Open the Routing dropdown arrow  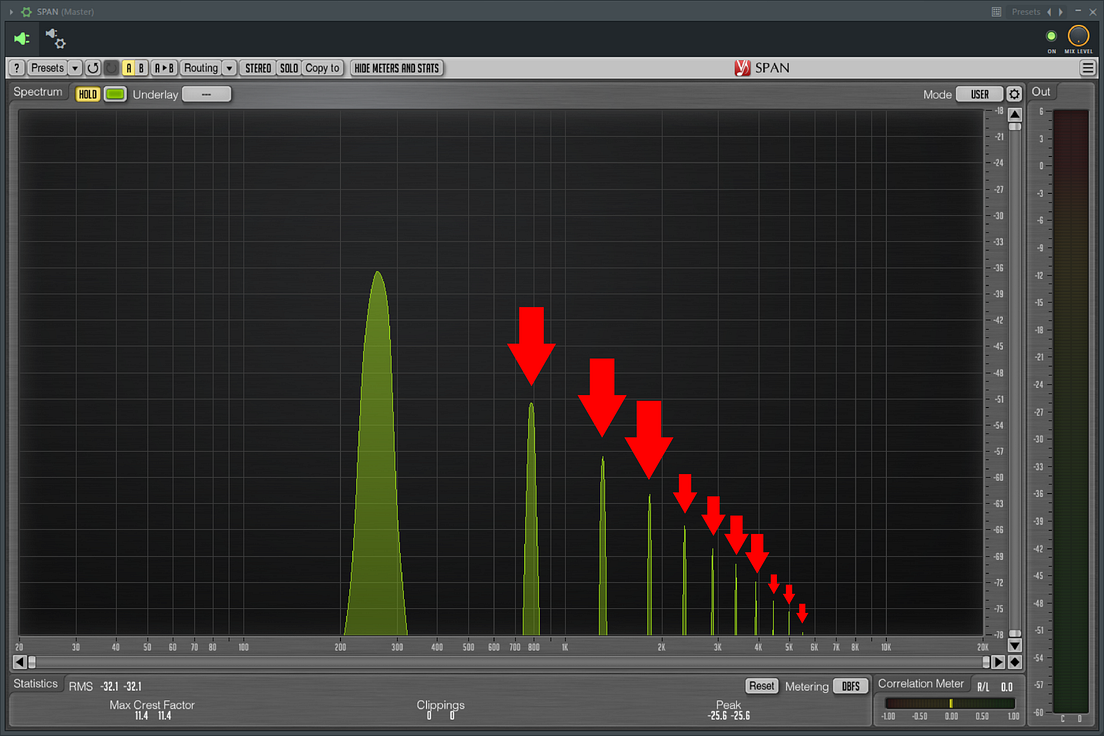pos(228,68)
